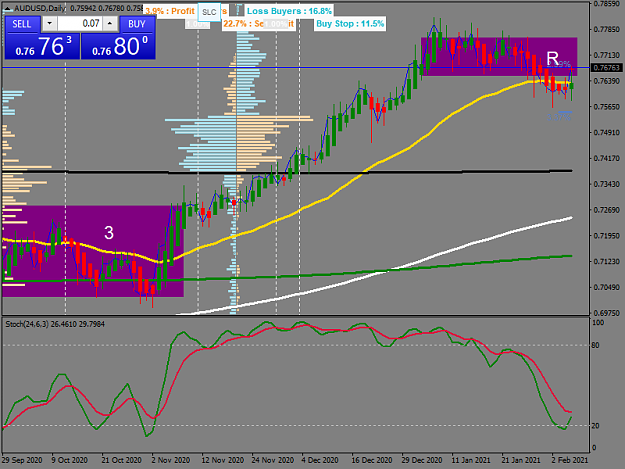Click the buy price 0.76 80 tile
Screen dimensions: 625x469
click(x=118, y=46)
